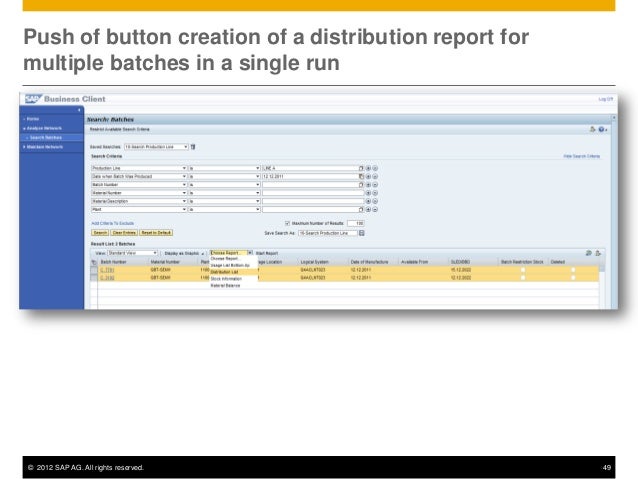
Task: Click the save icon beside Save Search As
Action: [x=362, y=231]
